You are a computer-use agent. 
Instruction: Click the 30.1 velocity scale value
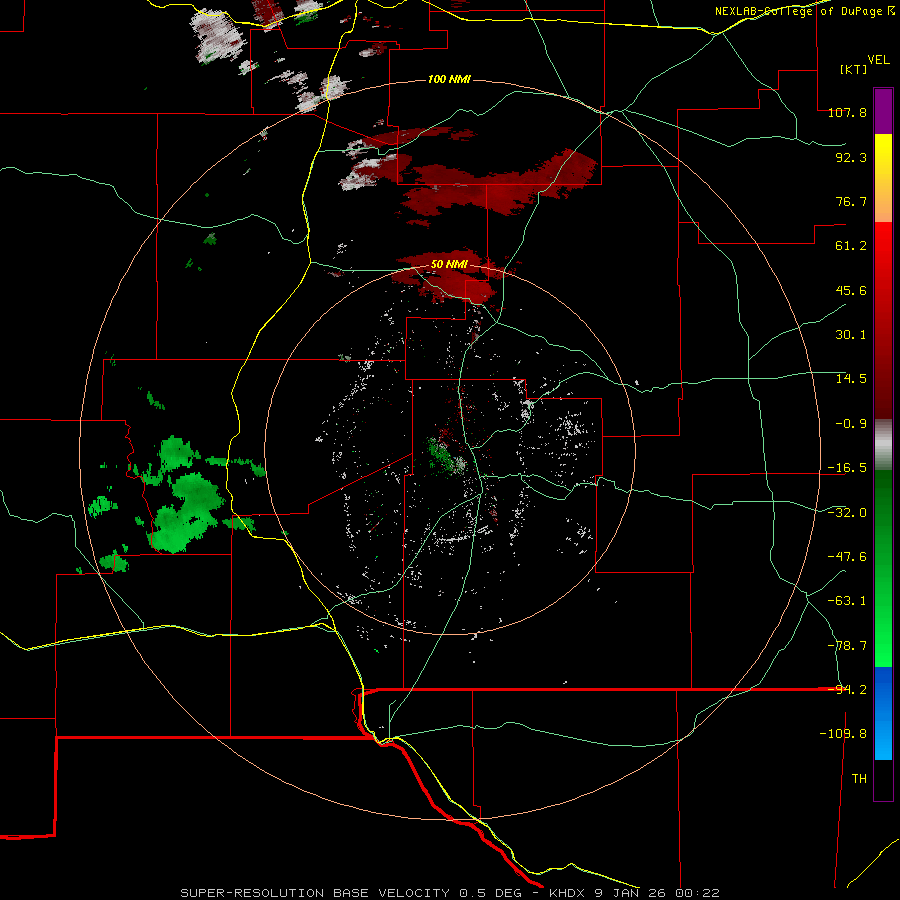(x=851, y=335)
